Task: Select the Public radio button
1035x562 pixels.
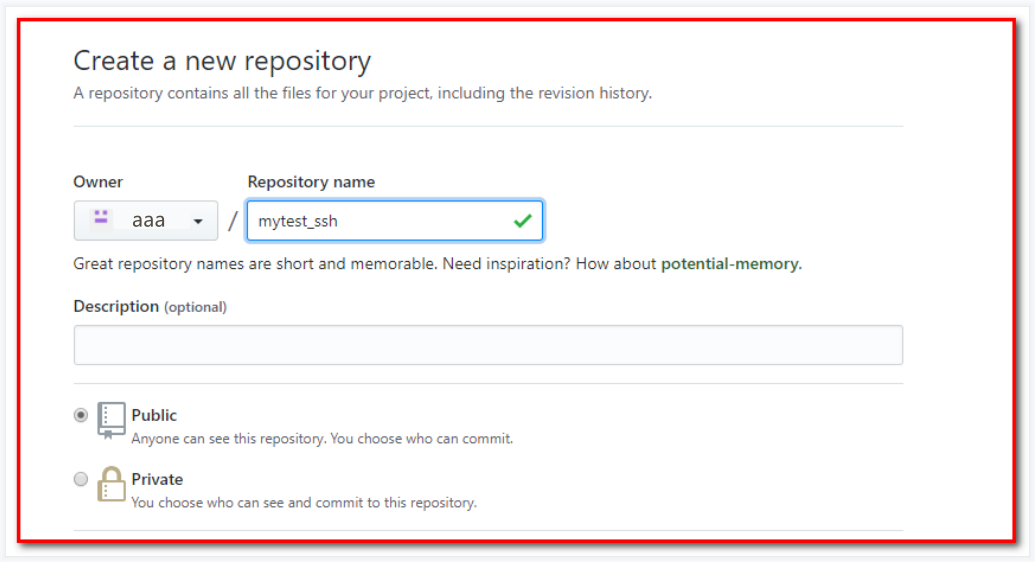Action: tap(81, 416)
